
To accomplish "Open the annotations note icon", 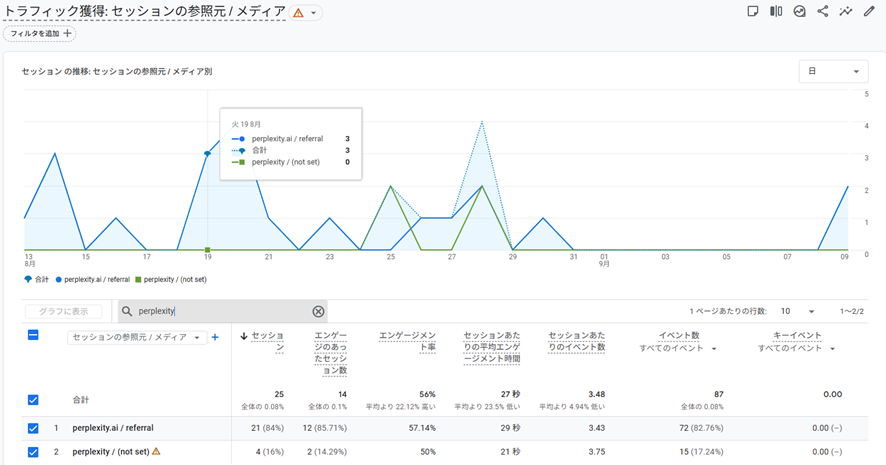I will (753, 12).
